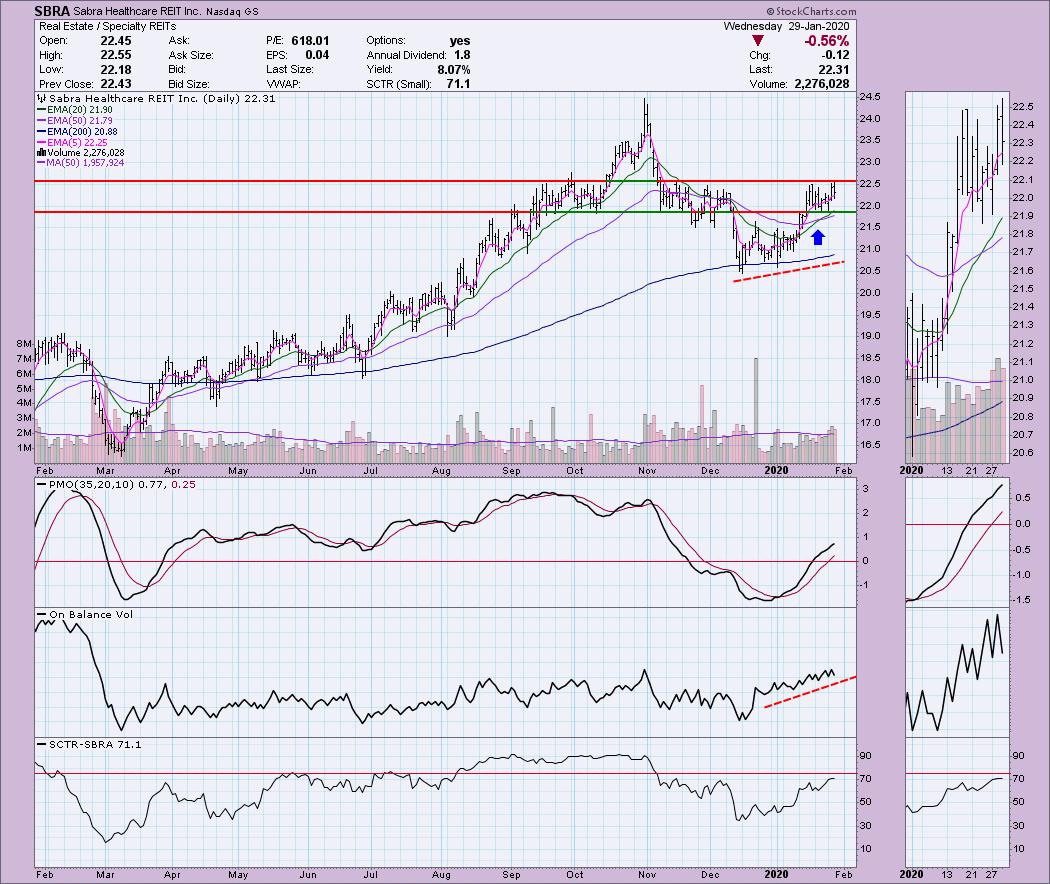Select the Annual Dividend value 1.8
This screenshot has height=884, width=1050.
[x=462, y=56]
